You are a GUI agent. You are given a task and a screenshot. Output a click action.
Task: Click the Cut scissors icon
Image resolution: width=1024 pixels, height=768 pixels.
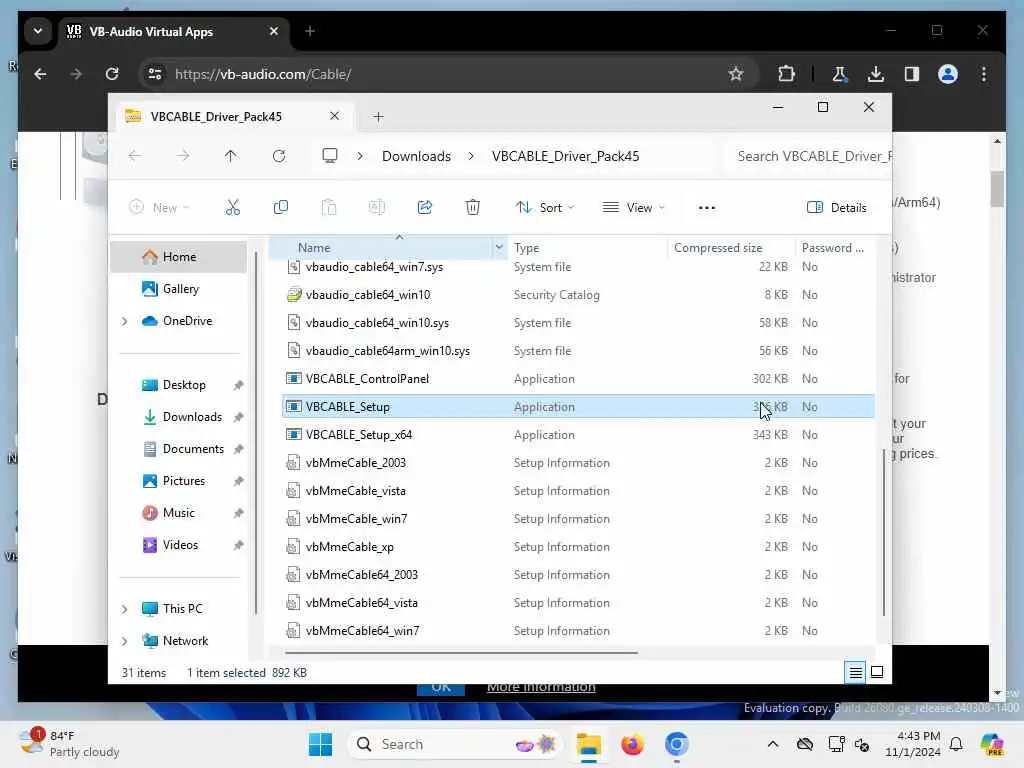click(x=232, y=208)
